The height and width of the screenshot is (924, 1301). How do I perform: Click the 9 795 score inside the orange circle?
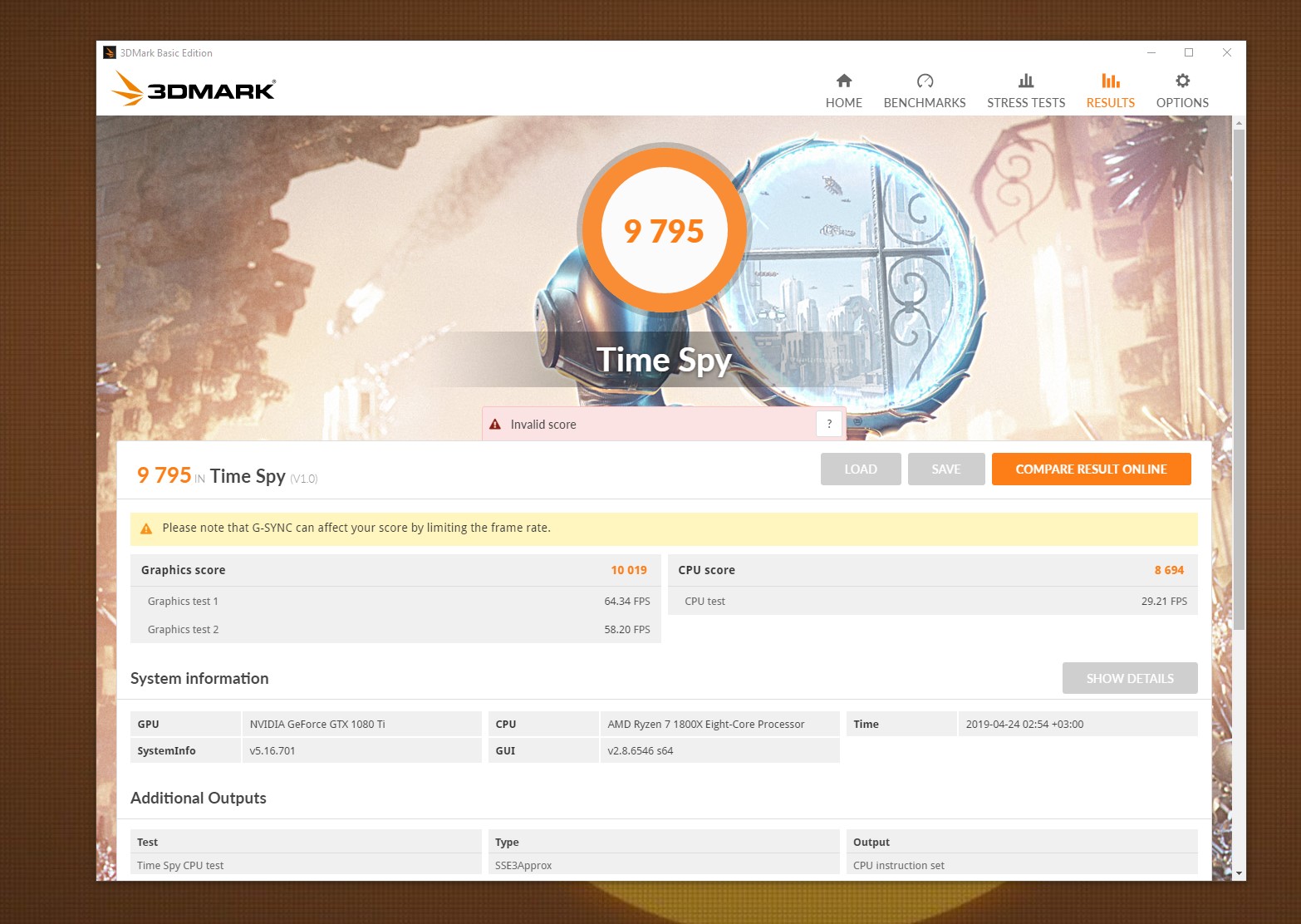664,231
